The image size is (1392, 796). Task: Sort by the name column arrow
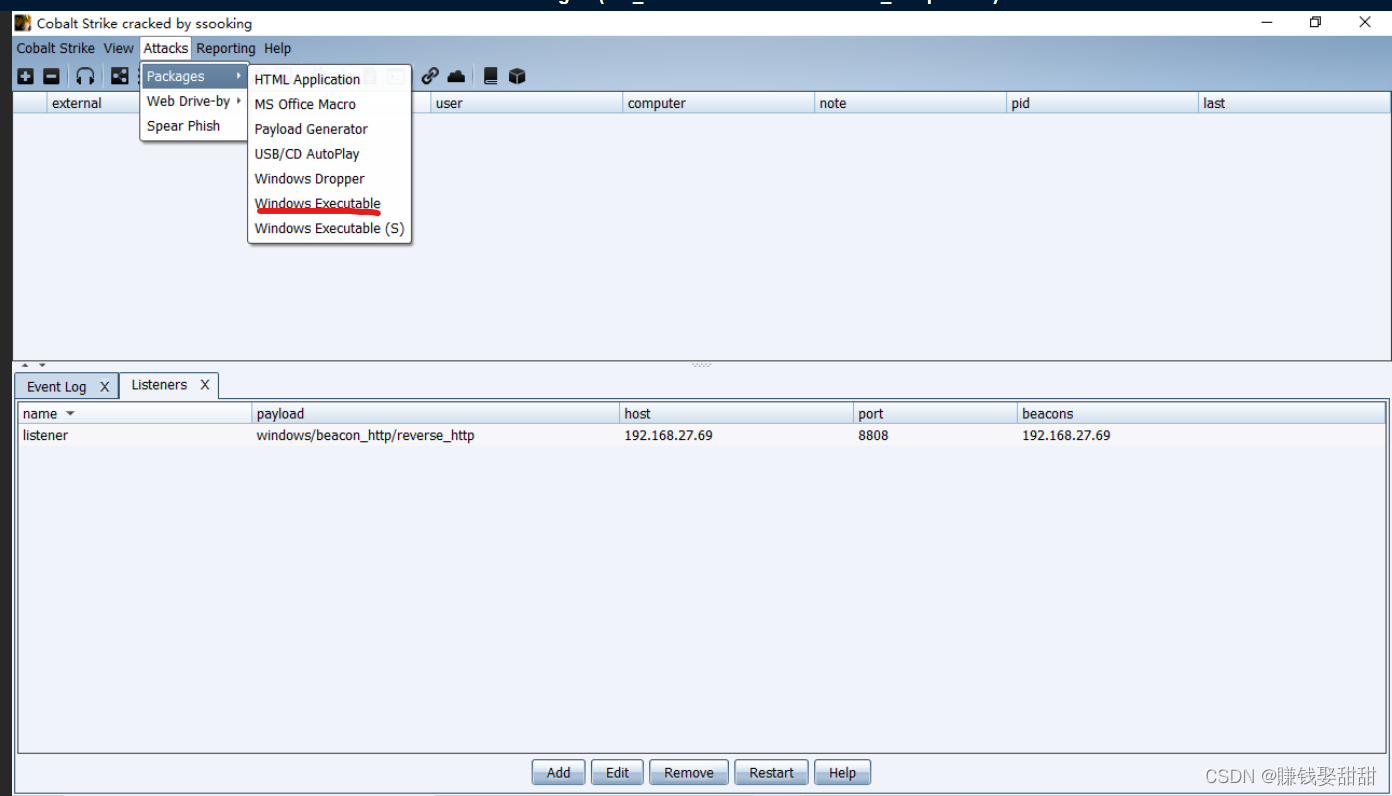pyautogui.click(x=70, y=414)
